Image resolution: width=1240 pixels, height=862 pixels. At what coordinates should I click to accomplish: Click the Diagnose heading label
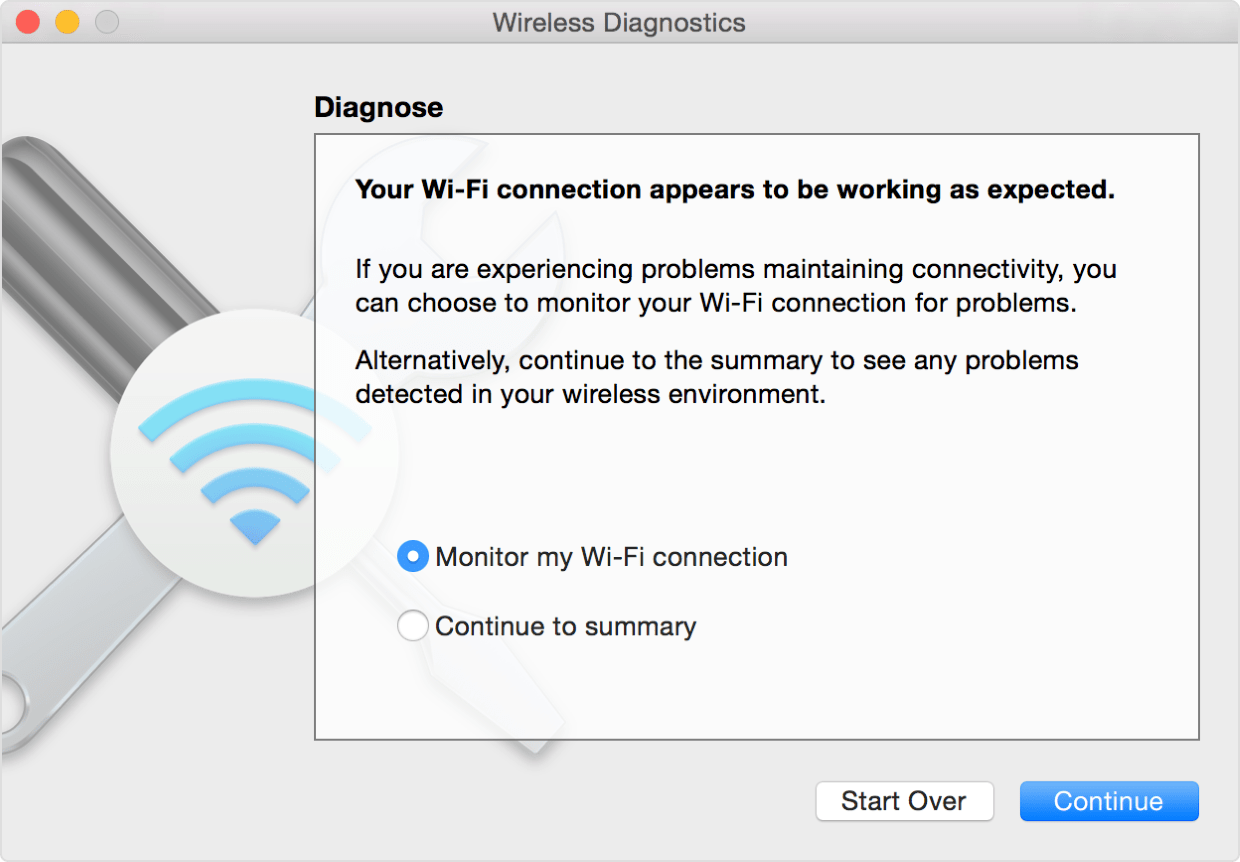click(378, 107)
